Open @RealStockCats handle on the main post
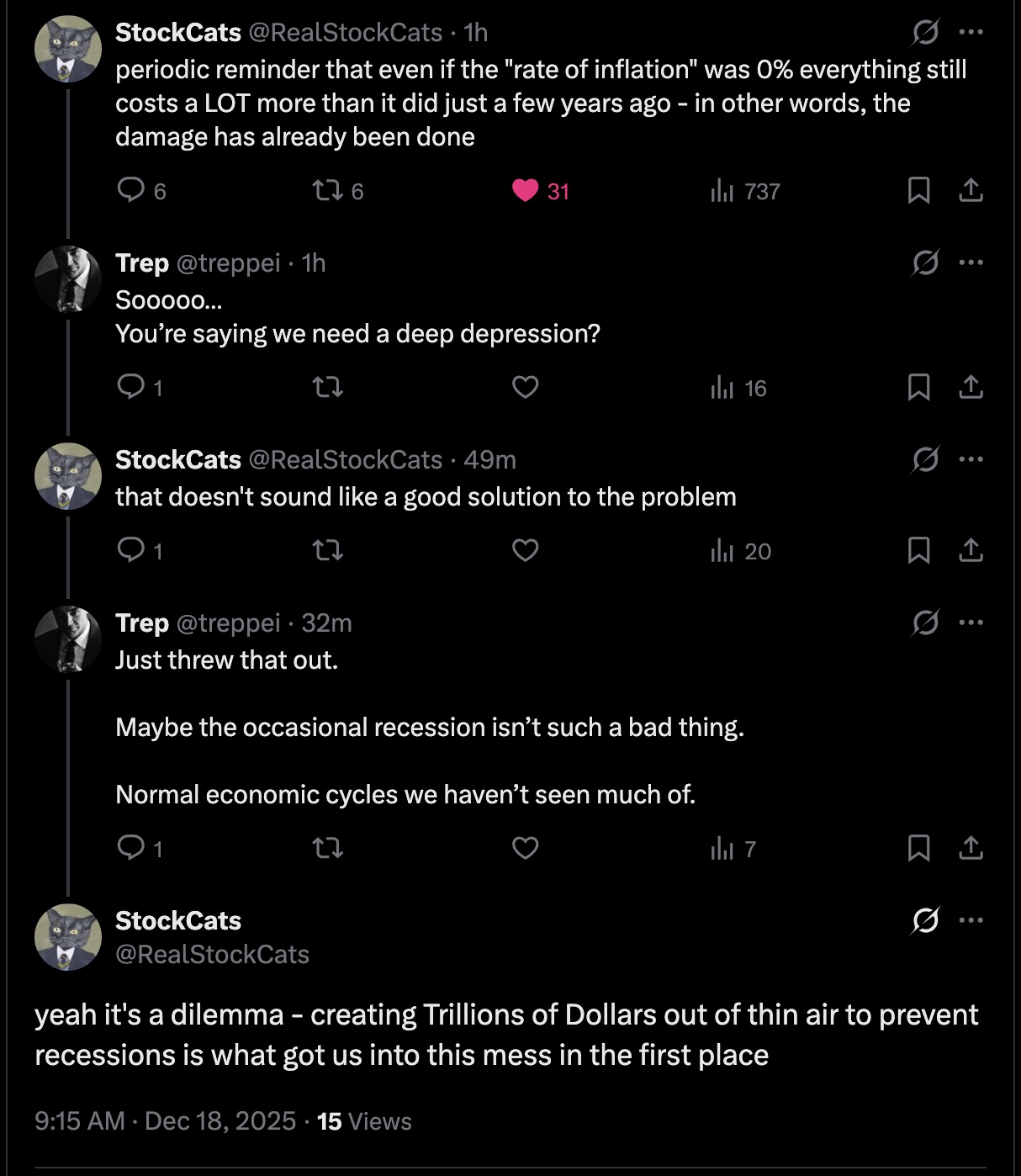Viewport: 1021px width, 1176px height. click(x=212, y=955)
